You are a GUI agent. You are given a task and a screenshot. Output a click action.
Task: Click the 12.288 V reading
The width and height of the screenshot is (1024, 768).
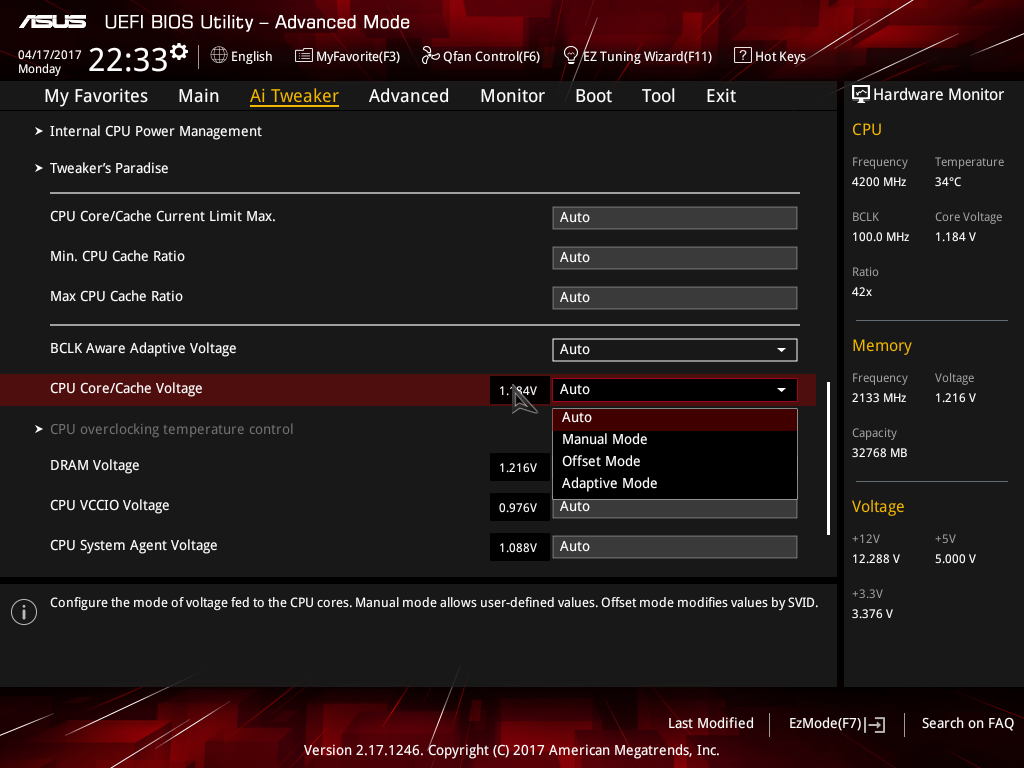click(876, 559)
